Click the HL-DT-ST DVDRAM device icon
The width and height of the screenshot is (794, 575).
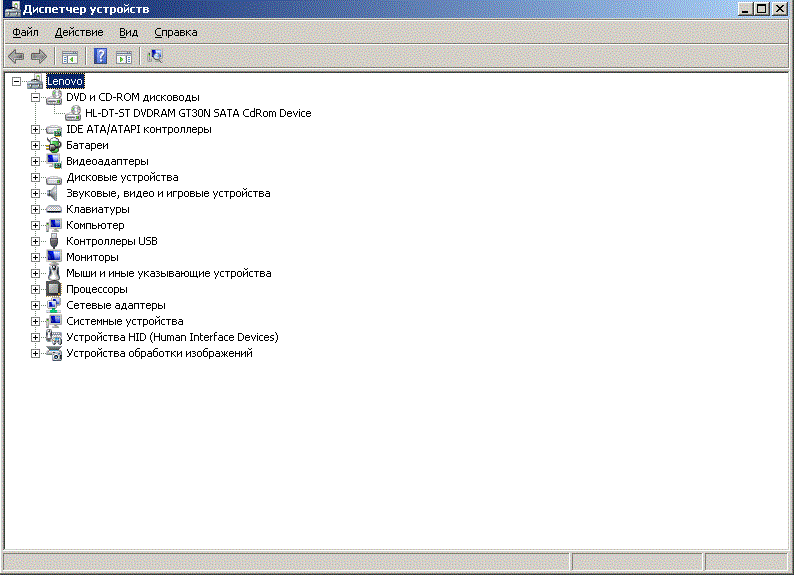[x=73, y=113]
